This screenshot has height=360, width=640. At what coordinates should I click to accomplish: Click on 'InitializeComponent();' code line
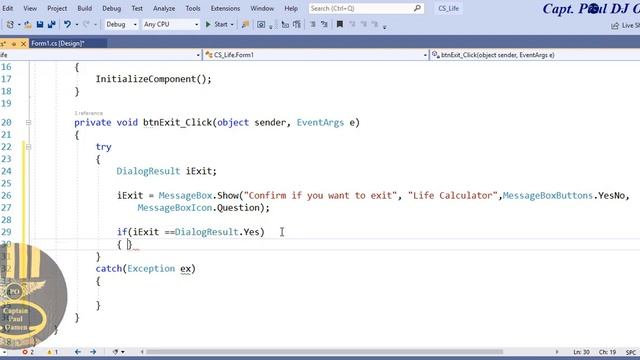(x=153, y=79)
